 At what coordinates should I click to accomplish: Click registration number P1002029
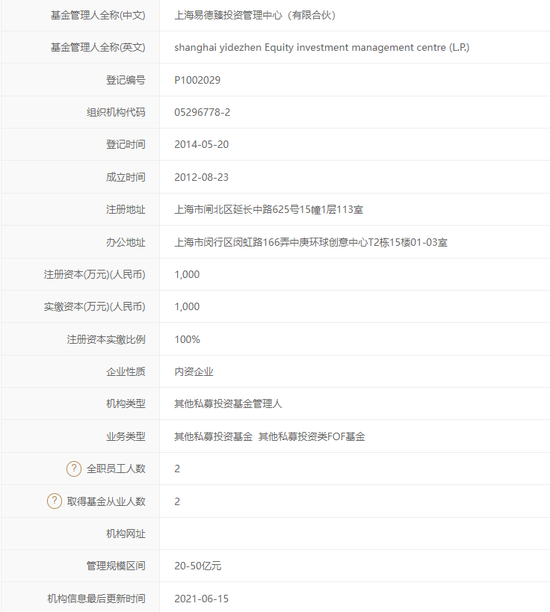coord(197,80)
